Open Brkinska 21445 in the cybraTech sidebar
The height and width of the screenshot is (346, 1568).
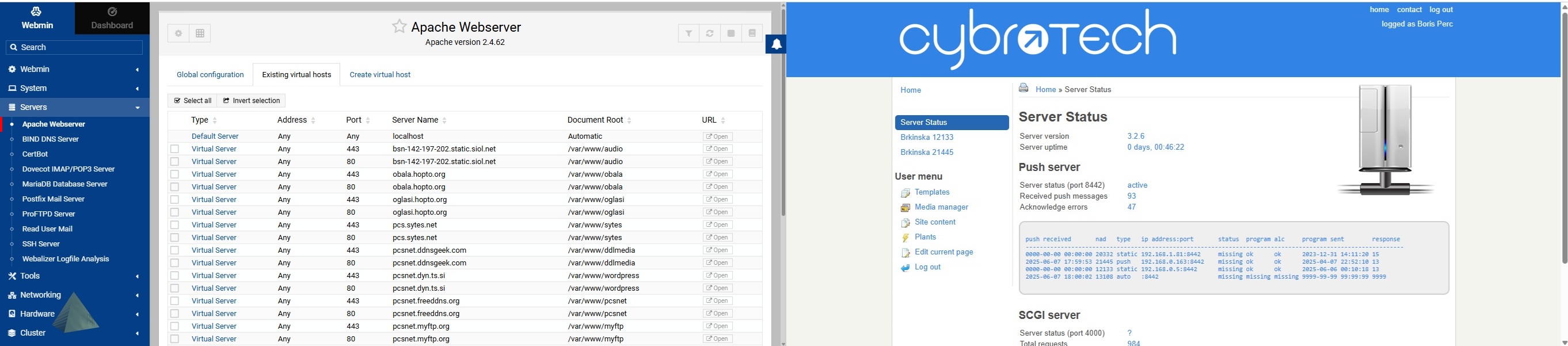[927, 153]
